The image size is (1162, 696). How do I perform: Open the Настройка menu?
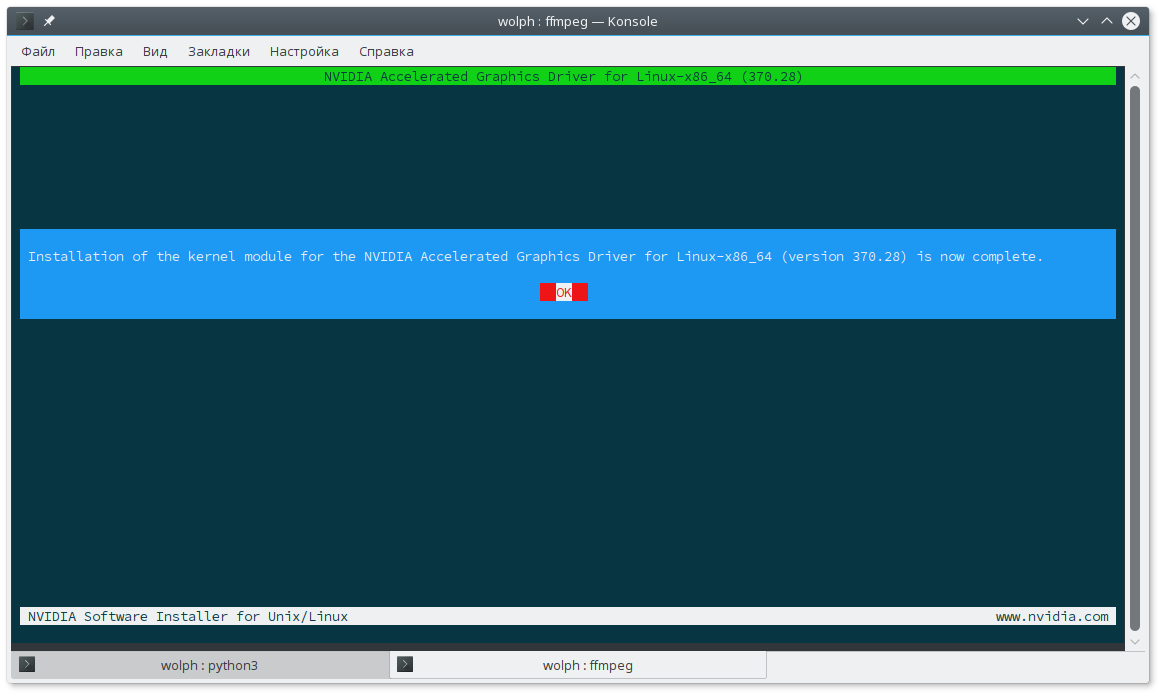pos(304,51)
